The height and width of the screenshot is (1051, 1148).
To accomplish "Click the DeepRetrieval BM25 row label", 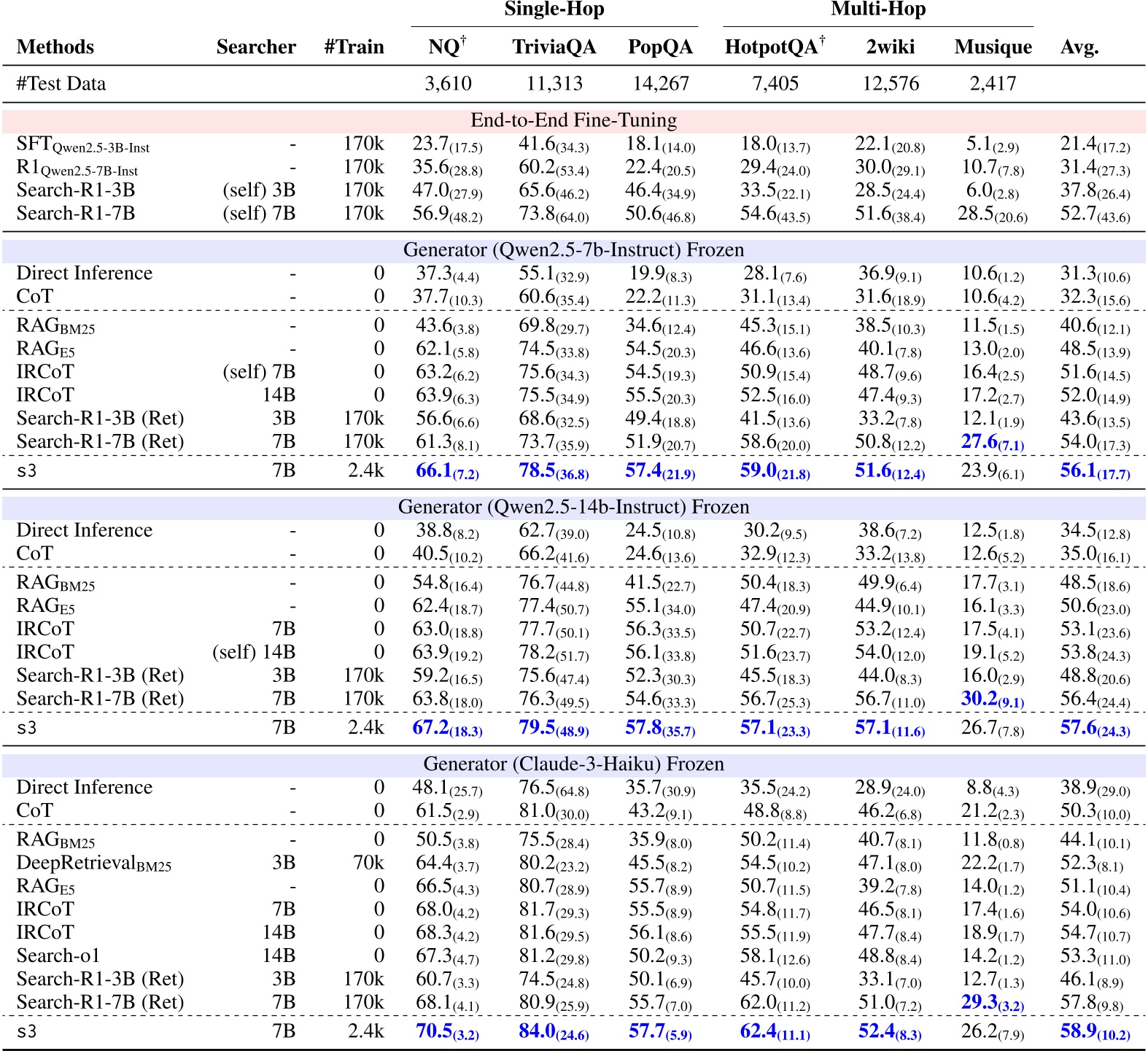I will click(93, 863).
